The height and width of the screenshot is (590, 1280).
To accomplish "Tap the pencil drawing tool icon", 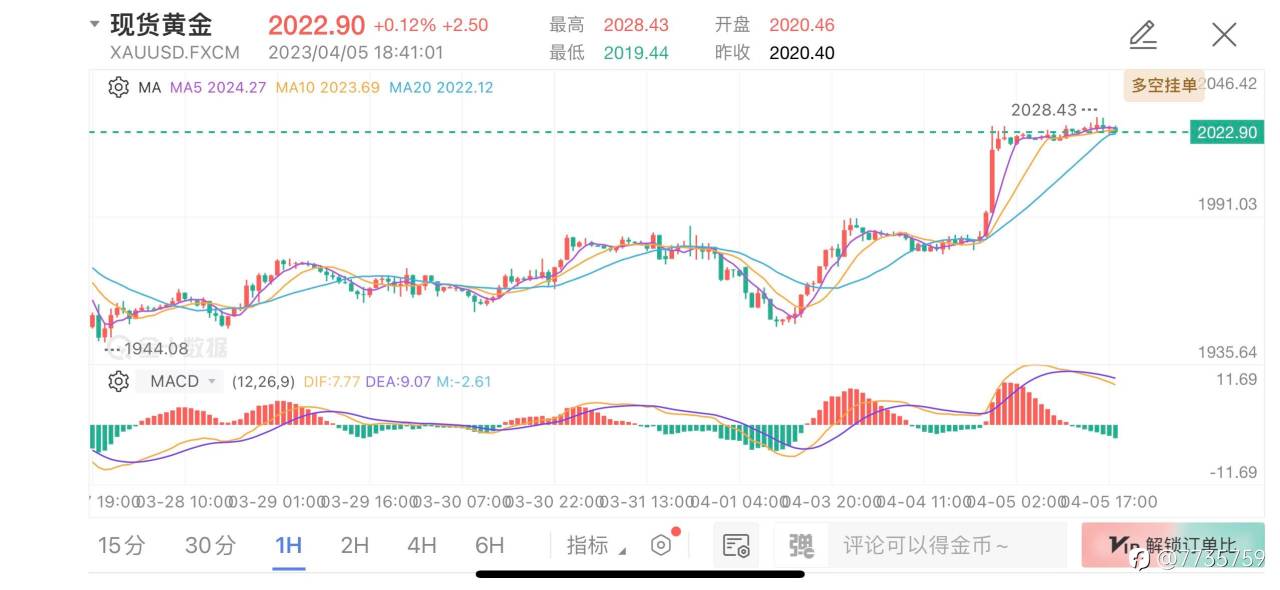I will [1143, 35].
